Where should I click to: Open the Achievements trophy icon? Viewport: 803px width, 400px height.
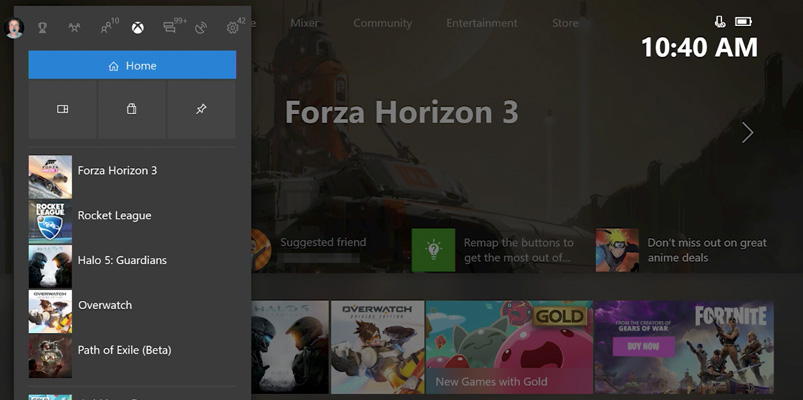tap(42, 28)
